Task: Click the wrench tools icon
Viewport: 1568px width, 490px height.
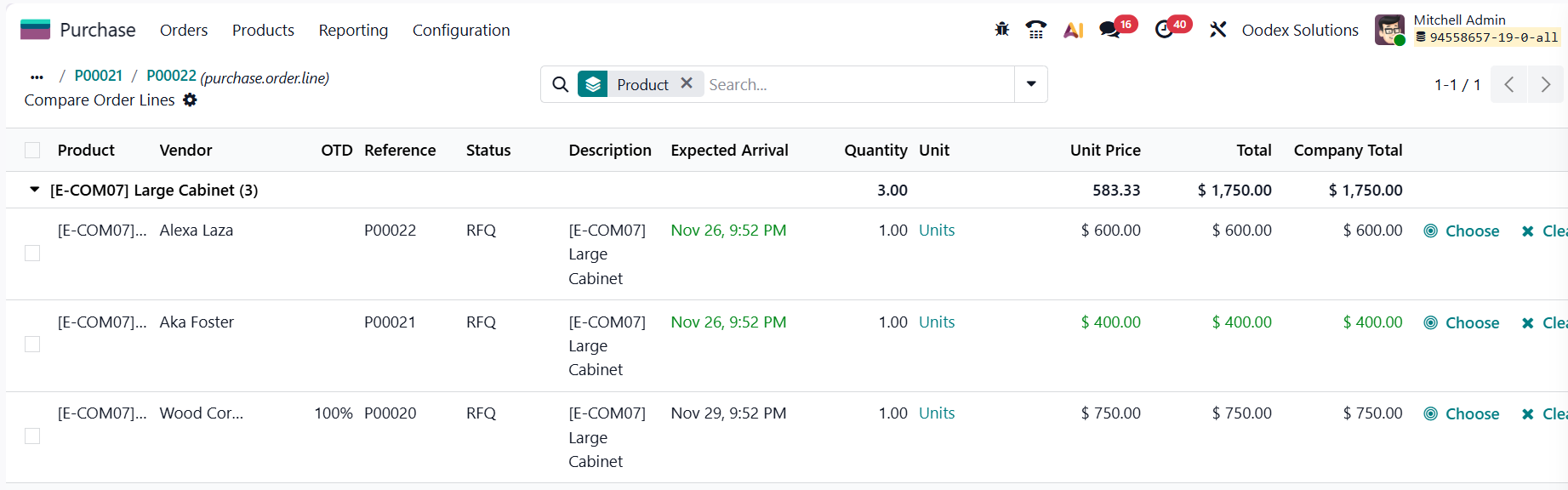Action: point(1217,30)
